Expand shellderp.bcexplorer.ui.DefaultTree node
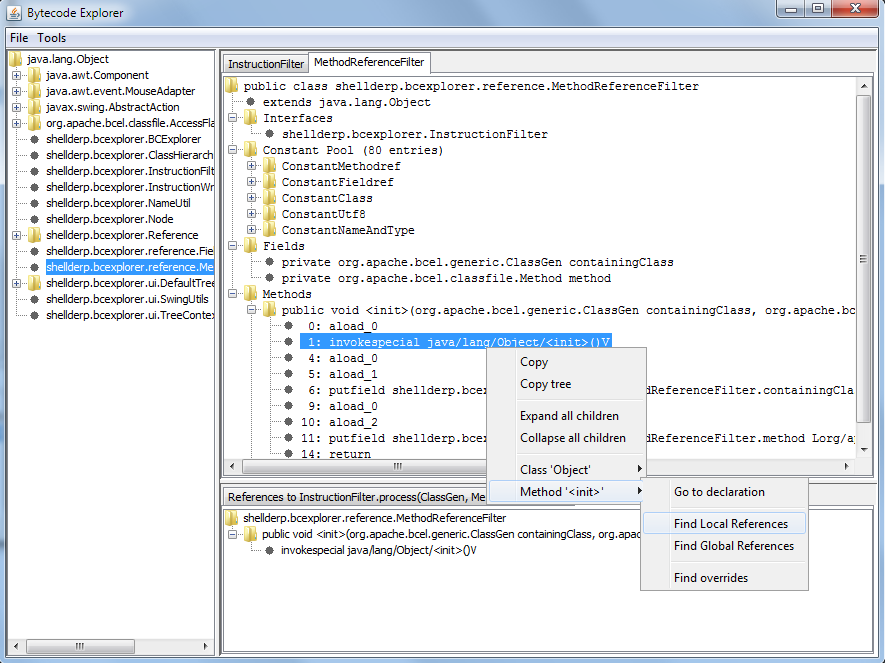Image resolution: width=885 pixels, height=663 pixels. [16, 283]
